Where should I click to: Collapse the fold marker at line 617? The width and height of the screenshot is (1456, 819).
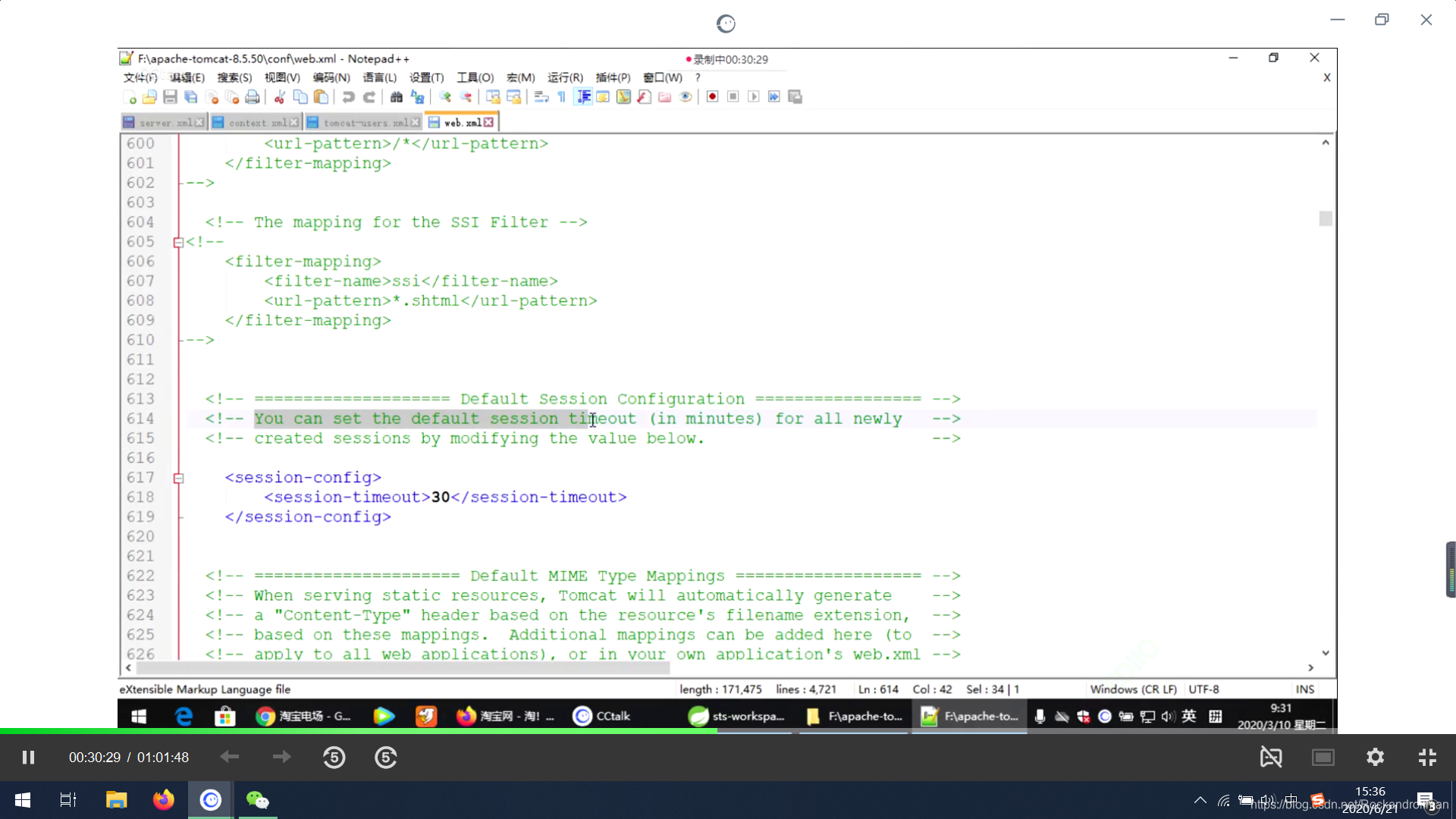178,478
